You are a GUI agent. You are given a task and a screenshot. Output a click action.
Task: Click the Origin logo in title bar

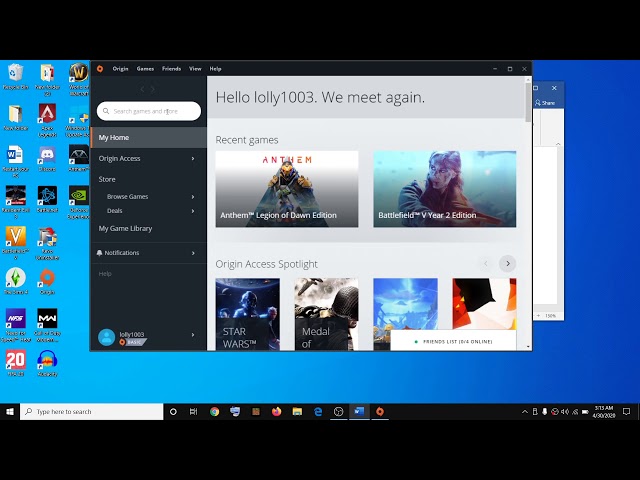99,69
